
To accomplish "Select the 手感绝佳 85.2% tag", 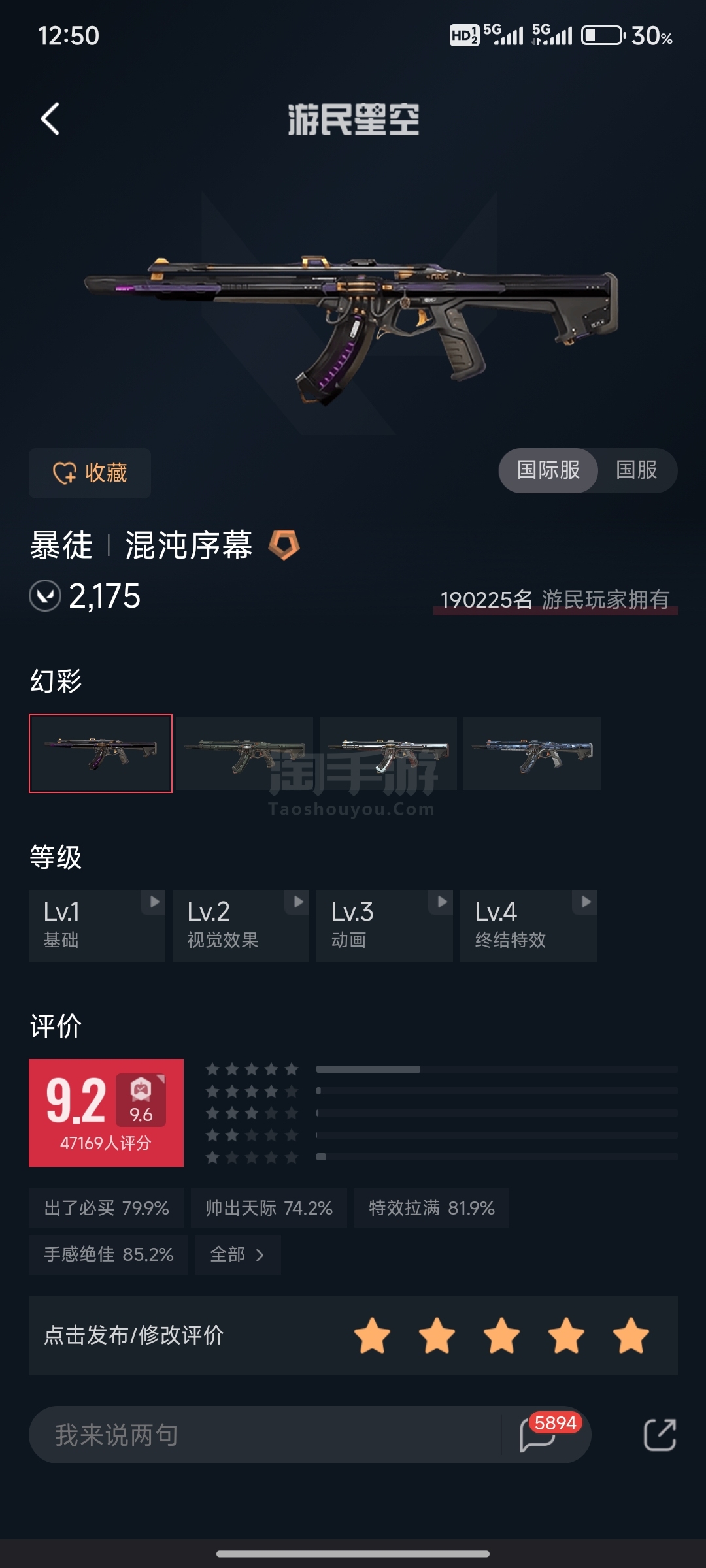I will [109, 1254].
